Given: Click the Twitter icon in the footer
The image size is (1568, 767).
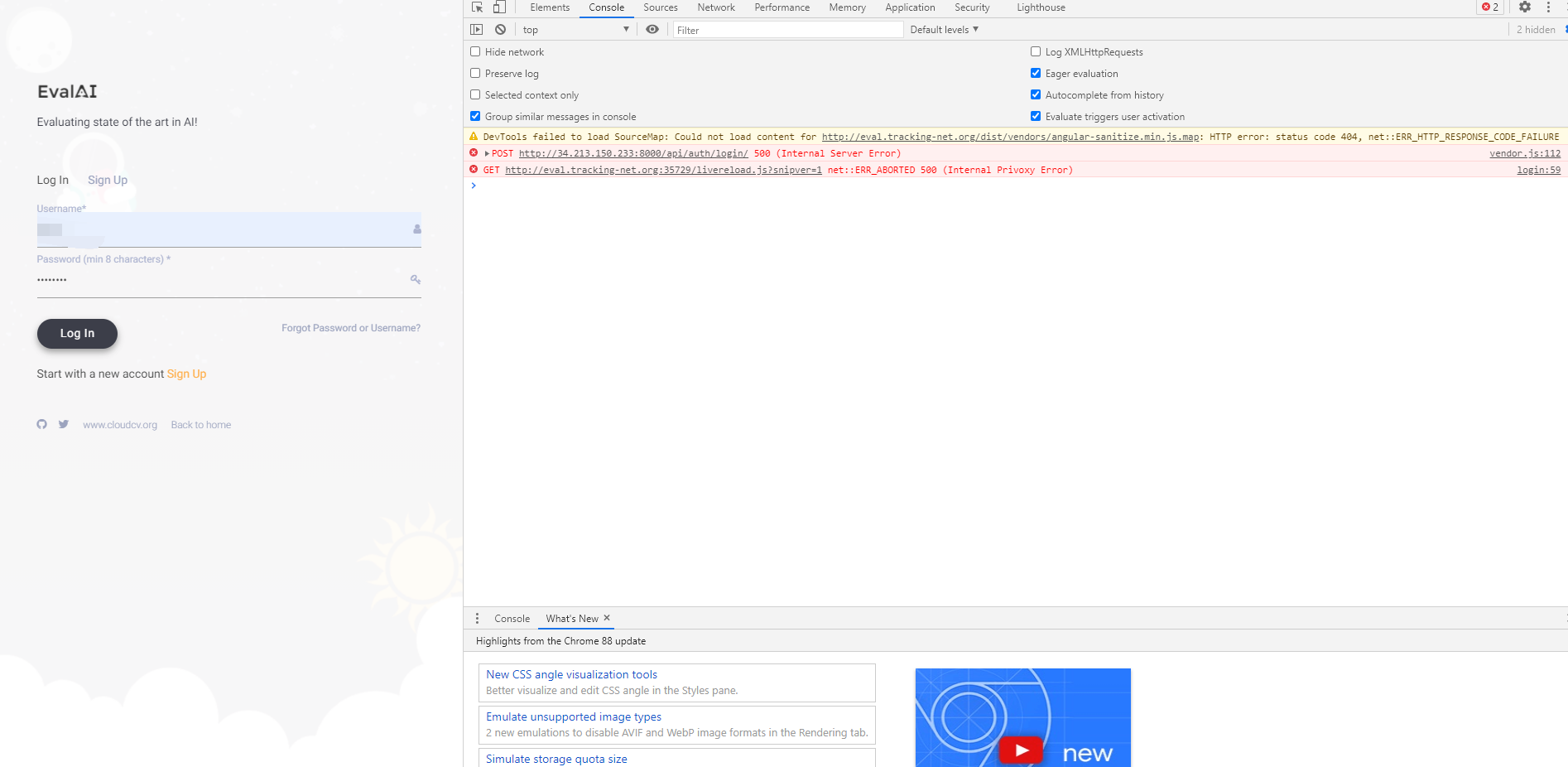Looking at the screenshot, I should (x=64, y=424).
